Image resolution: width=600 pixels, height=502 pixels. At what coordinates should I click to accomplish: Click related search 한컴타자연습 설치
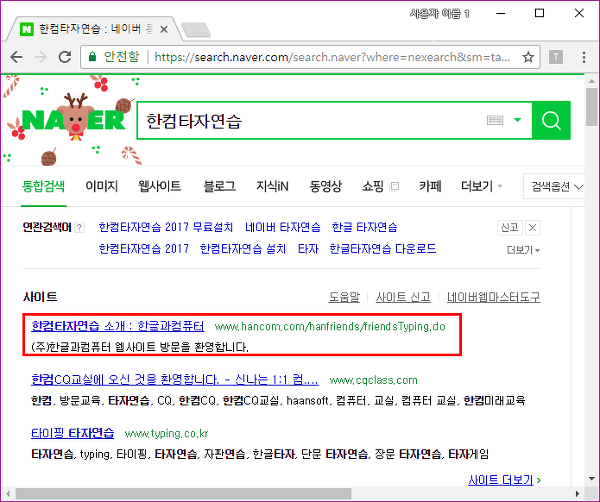(243, 249)
